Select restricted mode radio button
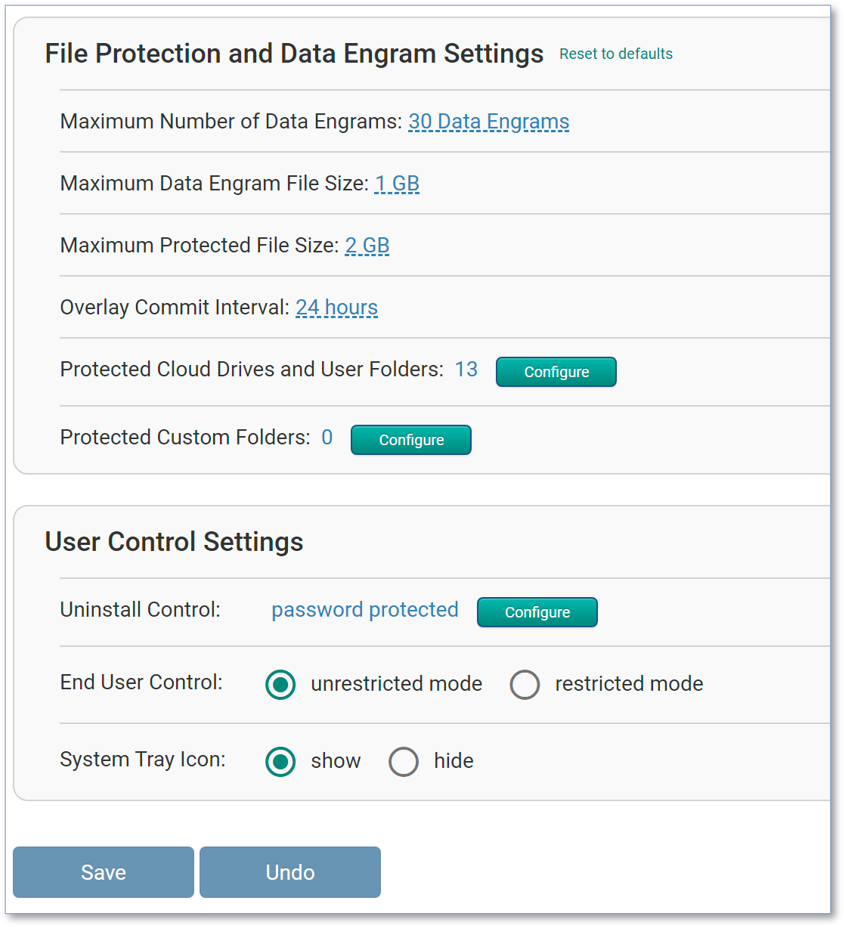Image resolution: width=844 pixels, height=927 pixels. (x=525, y=685)
